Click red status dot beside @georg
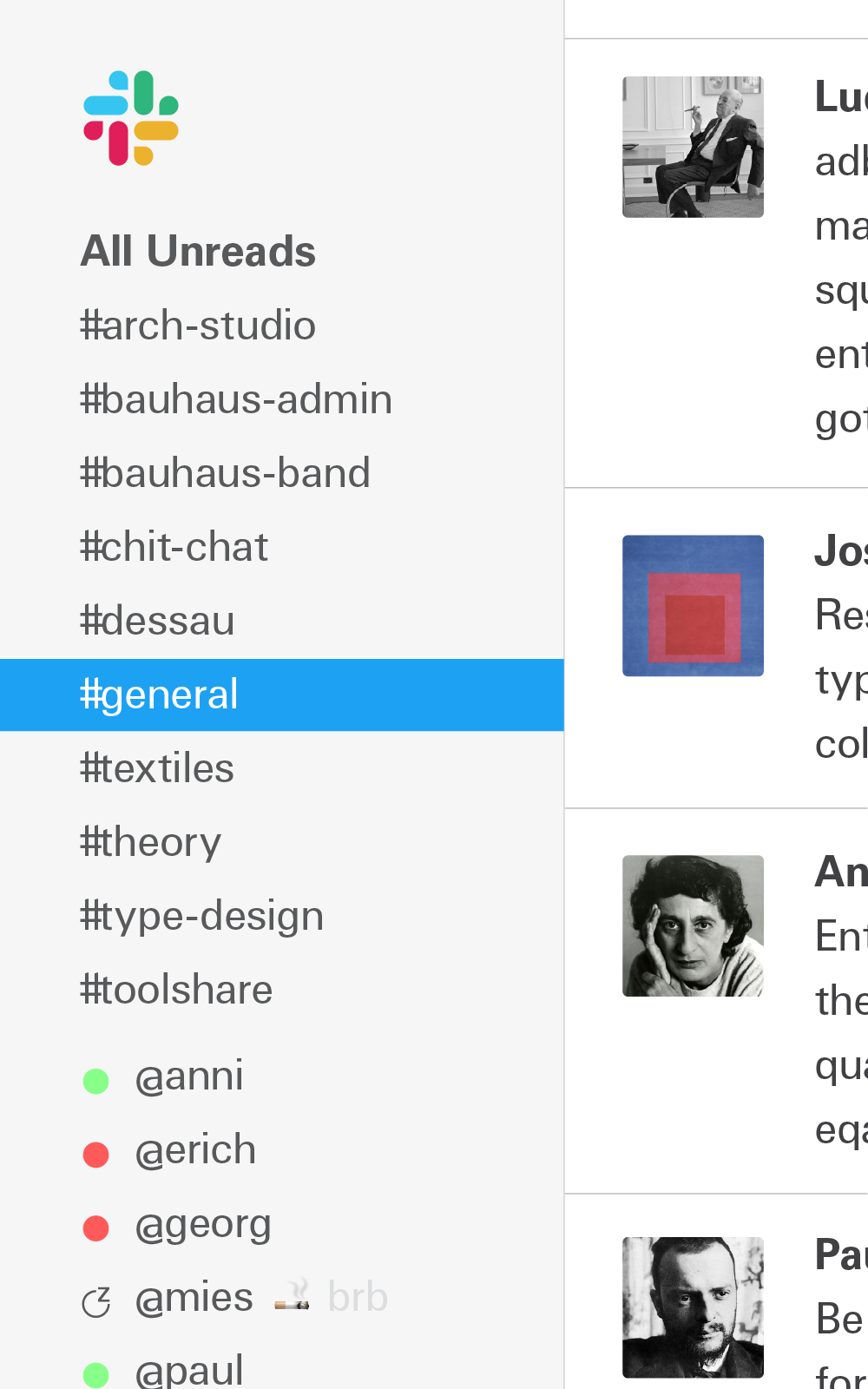The height and width of the screenshot is (1389, 868). point(95,1228)
